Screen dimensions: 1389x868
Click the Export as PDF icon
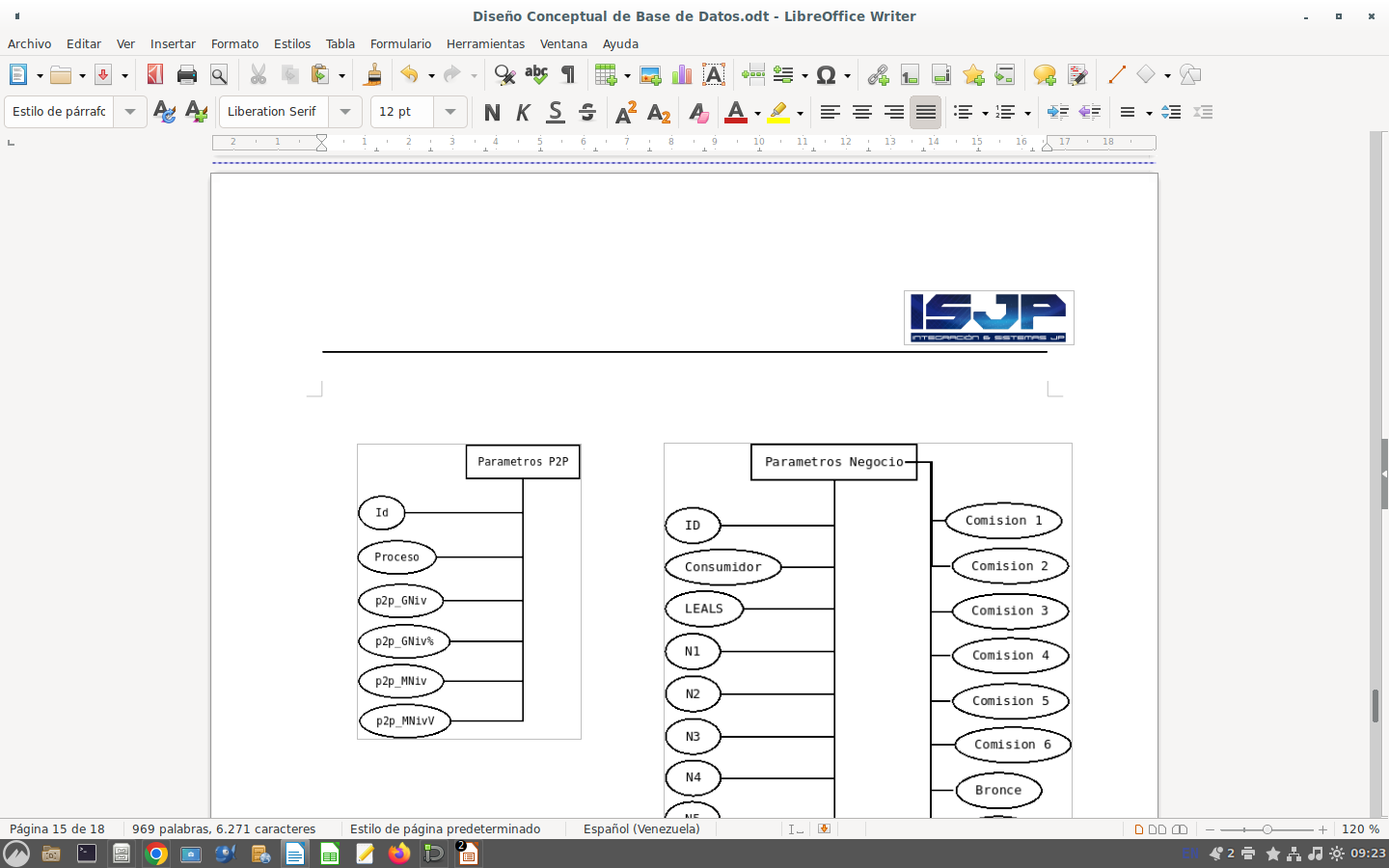pyautogui.click(x=154, y=74)
